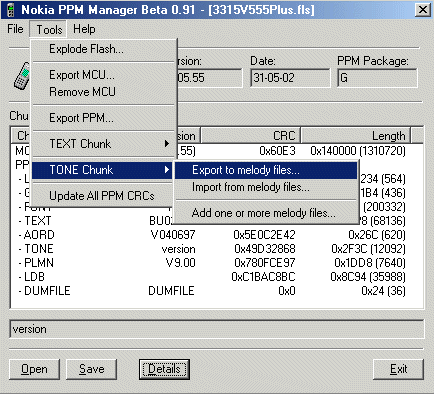Select Remove MCU menu entry
Image resolution: width=434 pixels, height=394 pixels.
coord(103,92)
